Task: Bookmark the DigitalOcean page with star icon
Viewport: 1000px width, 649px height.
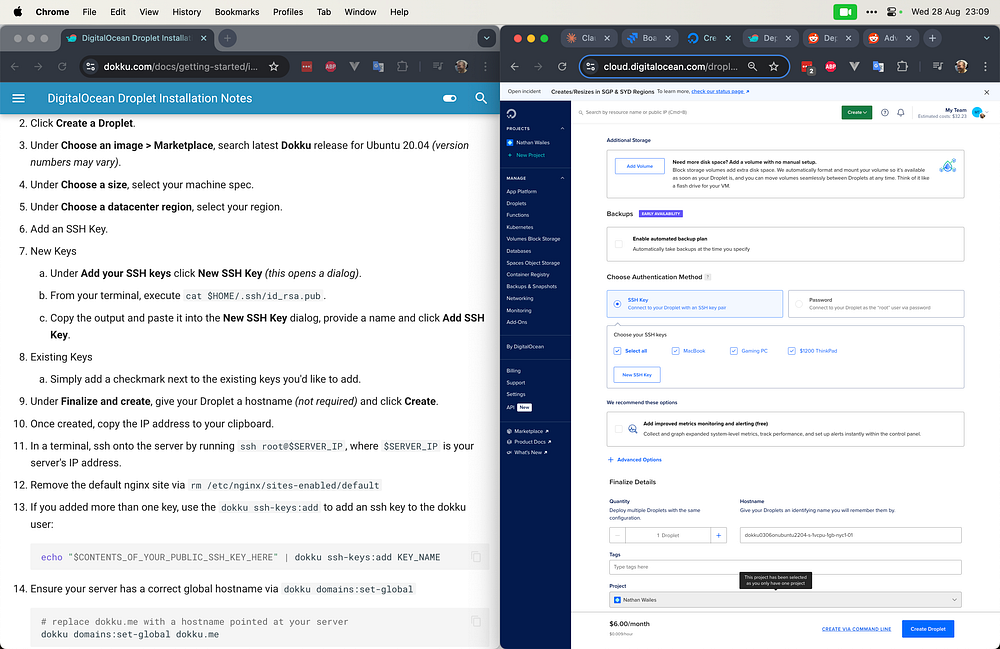Action: 774,66
